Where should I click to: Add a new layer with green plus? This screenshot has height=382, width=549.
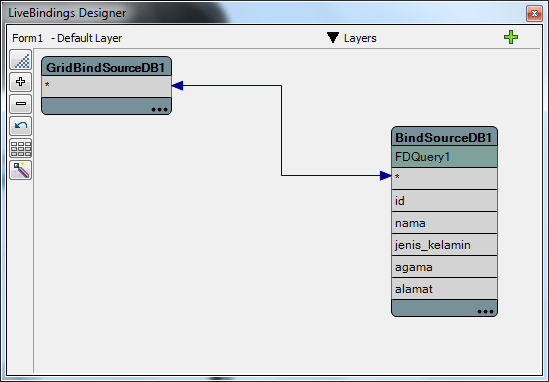pyautogui.click(x=511, y=37)
